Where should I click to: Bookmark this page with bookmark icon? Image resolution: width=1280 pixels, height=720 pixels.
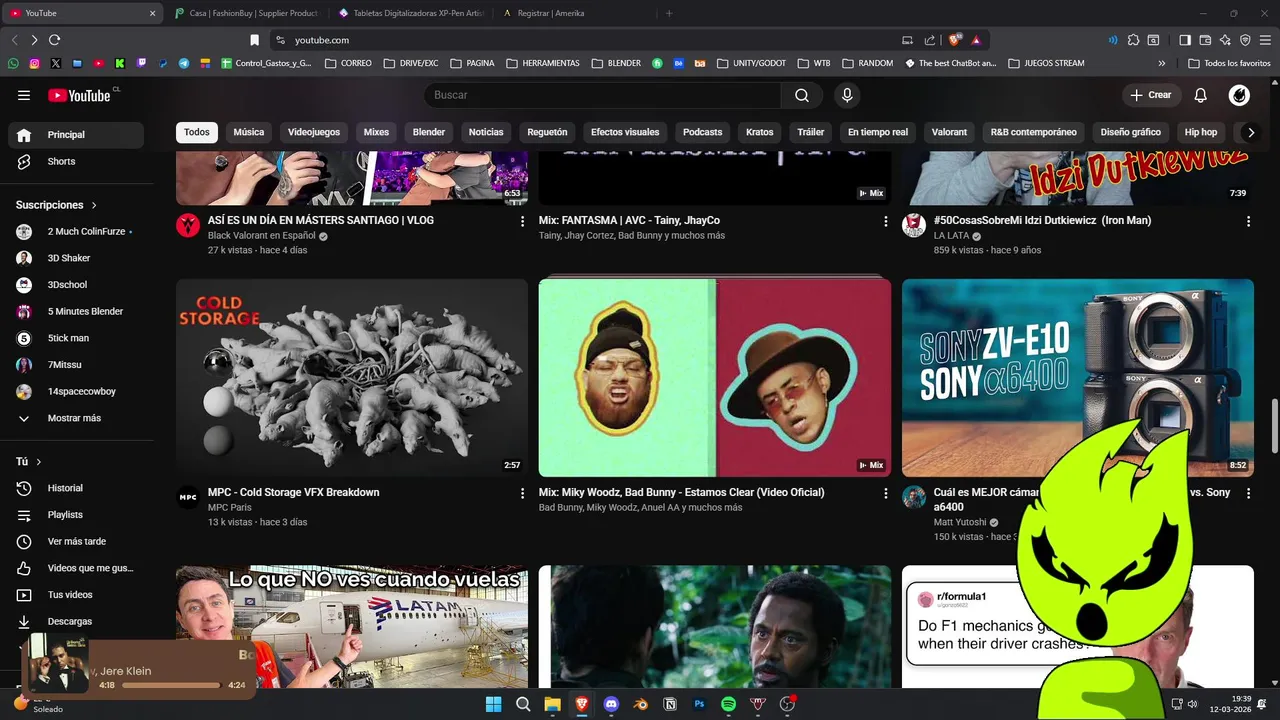click(x=254, y=40)
